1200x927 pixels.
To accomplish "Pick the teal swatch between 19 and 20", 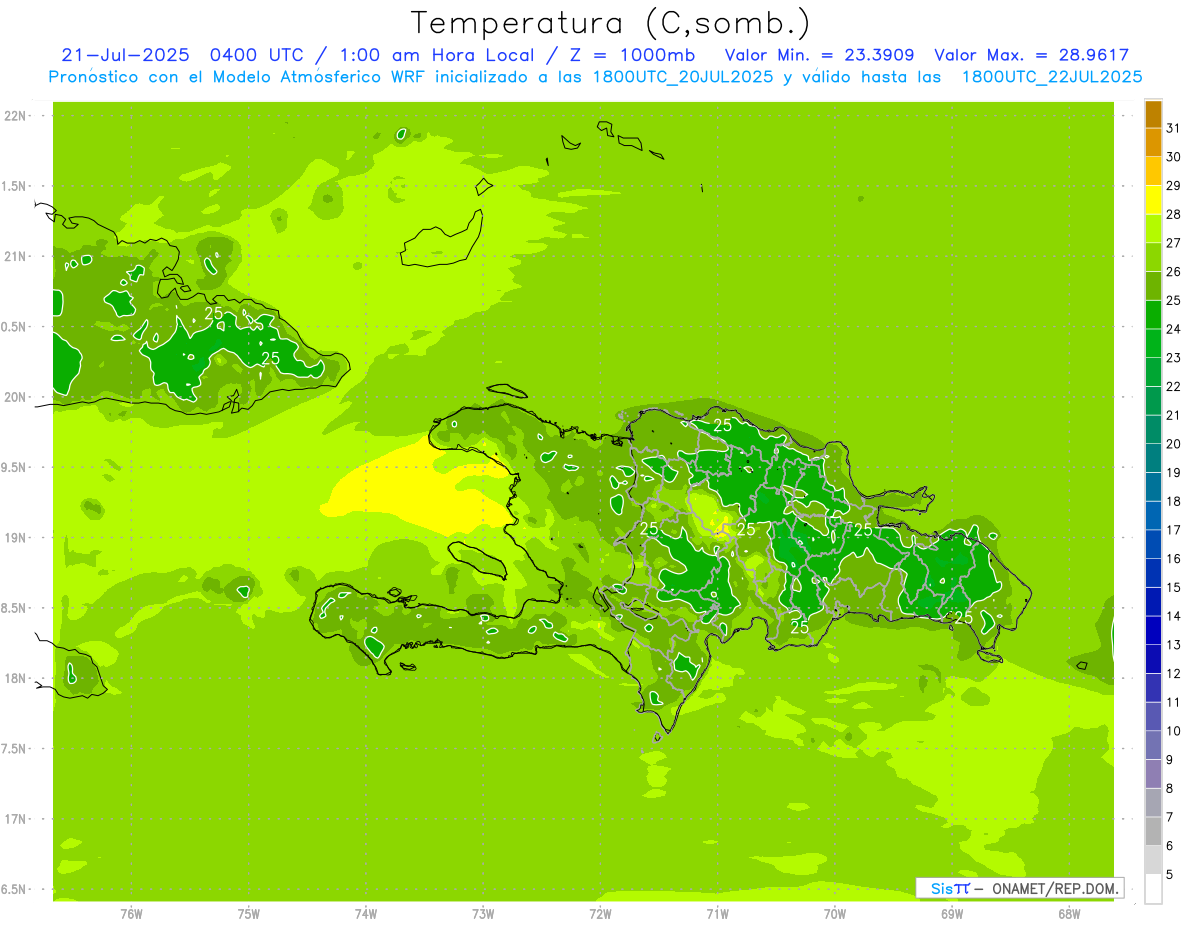I will 1153,459.
